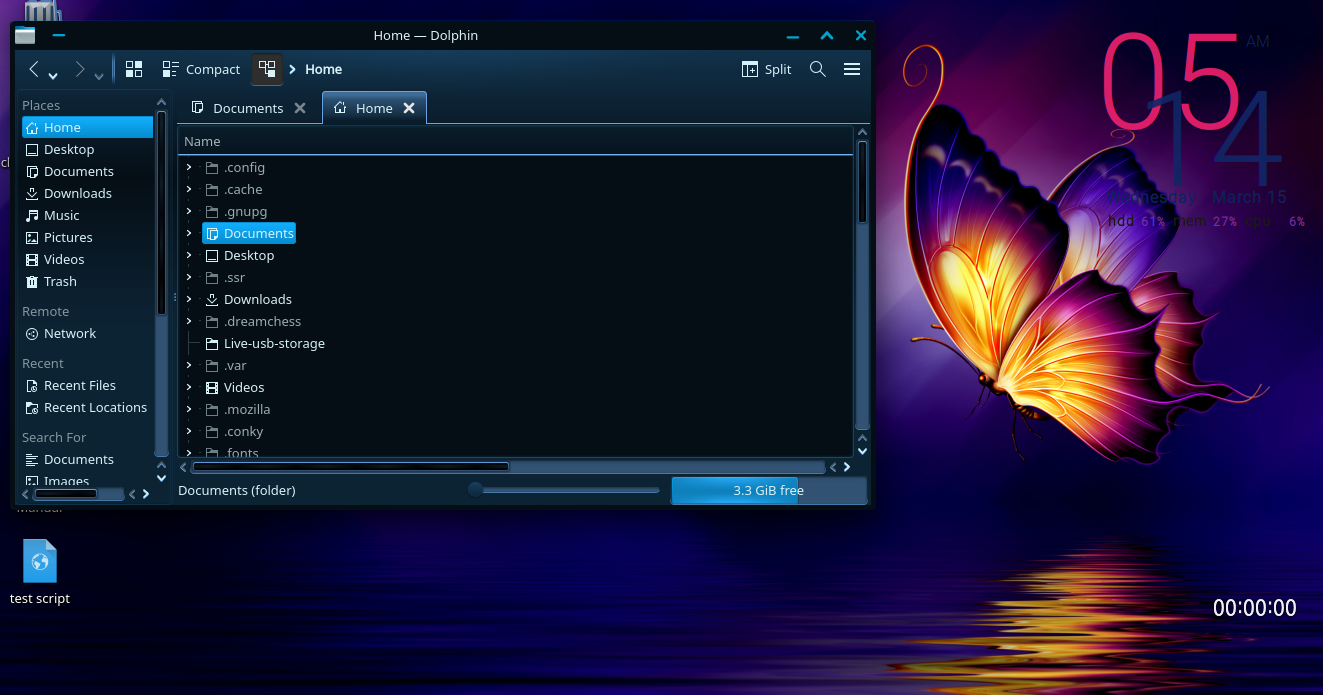Switch to Icons view mode

134,69
